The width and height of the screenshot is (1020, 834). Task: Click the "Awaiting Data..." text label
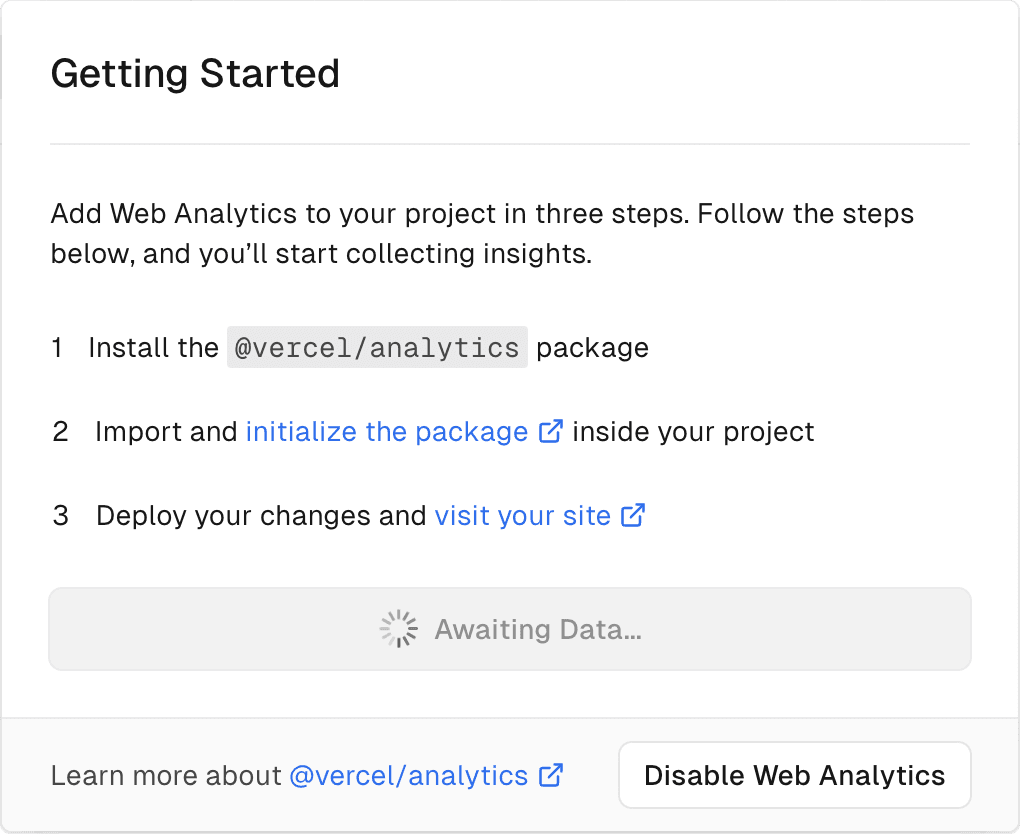click(538, 629)
